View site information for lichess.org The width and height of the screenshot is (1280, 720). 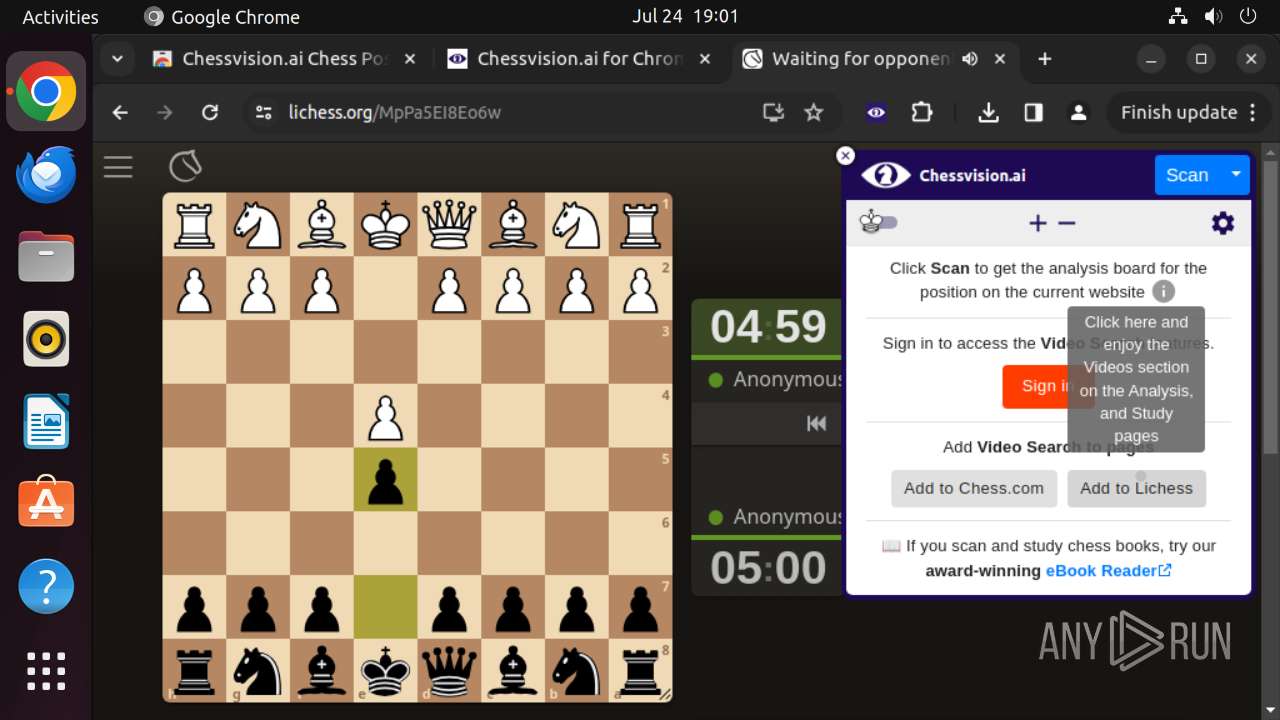tap(264, 113)
